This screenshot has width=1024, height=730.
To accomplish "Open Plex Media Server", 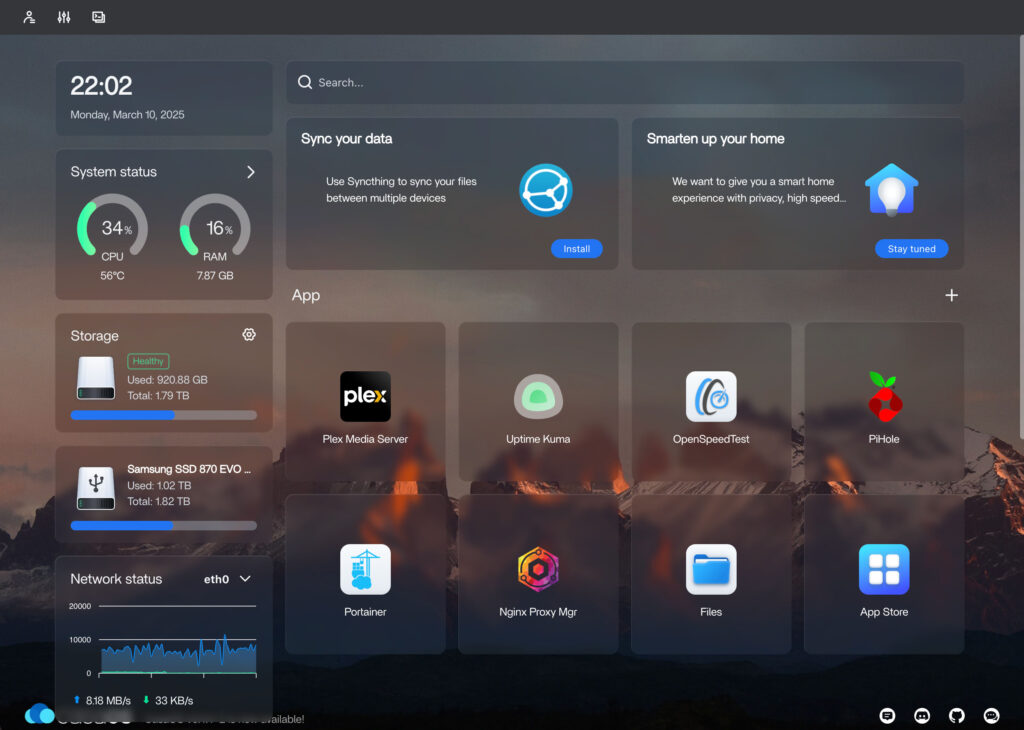I will [365, 397].
